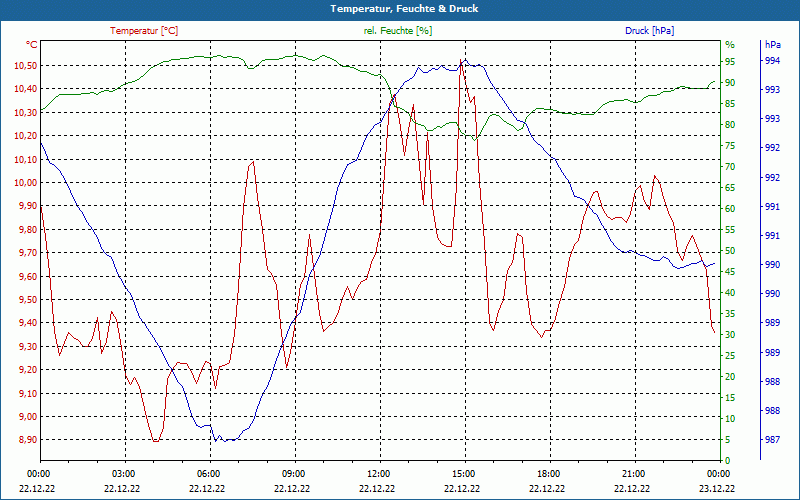Click the '09:00' time axis label

click(294, 473)
